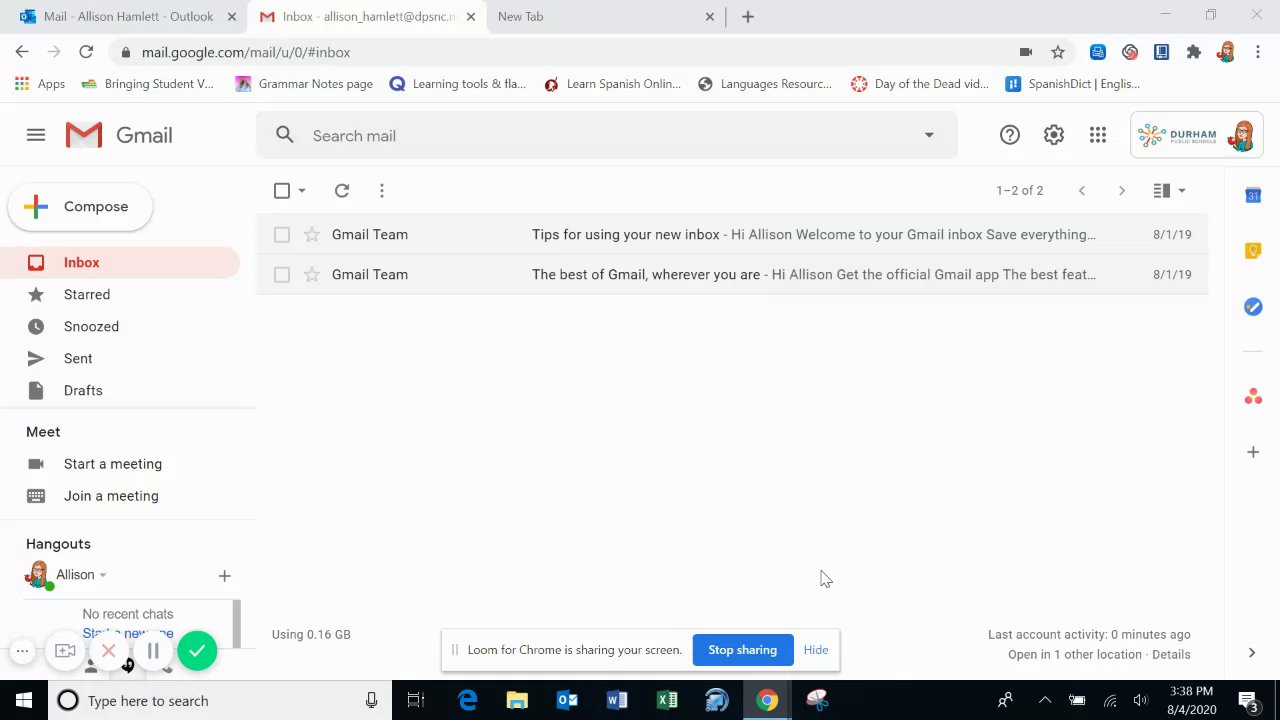Open Google Keep in the side panel

point(1253,251)
